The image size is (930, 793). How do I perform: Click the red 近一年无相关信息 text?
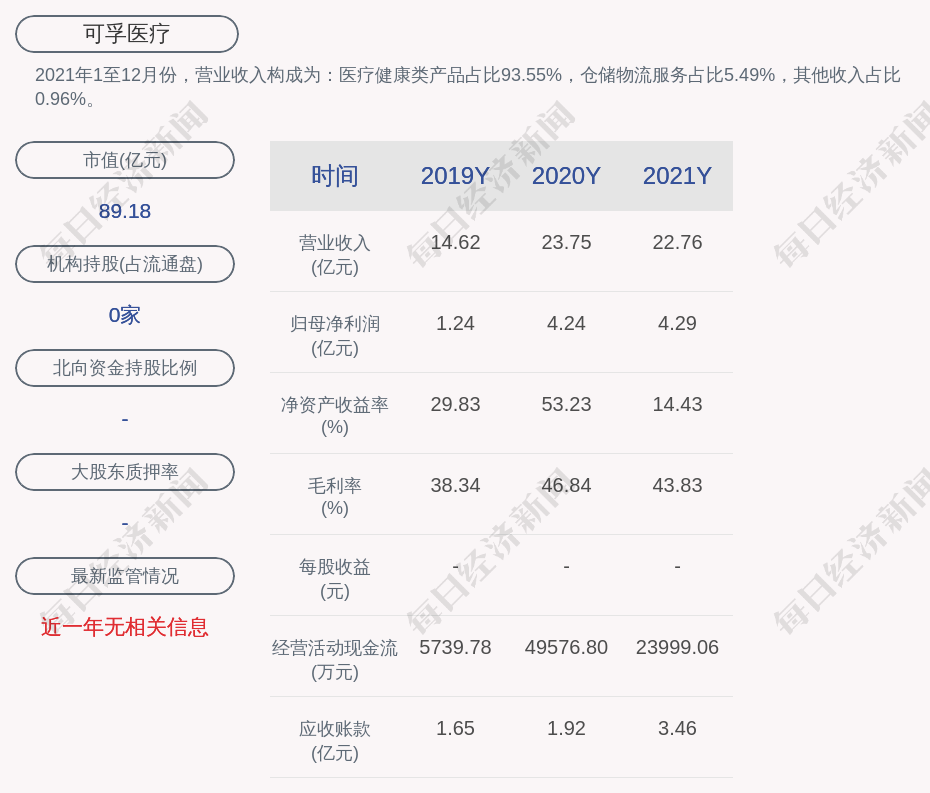125,627
